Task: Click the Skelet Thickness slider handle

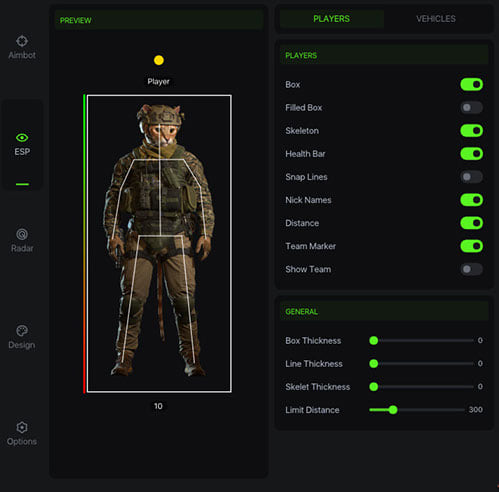Action: tap(374, 387)
